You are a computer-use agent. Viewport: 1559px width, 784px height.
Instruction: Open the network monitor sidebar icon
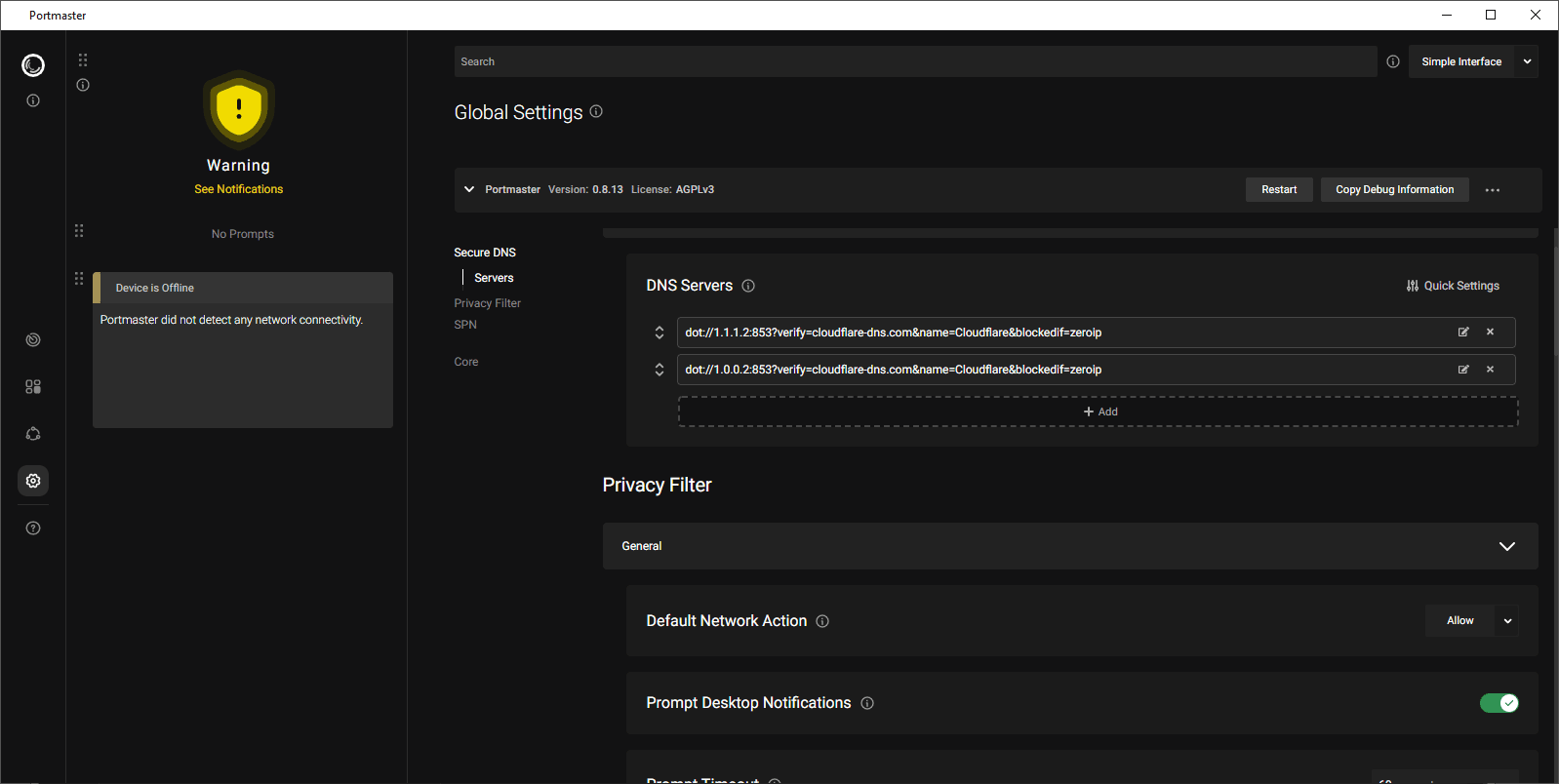coord(33,340)
